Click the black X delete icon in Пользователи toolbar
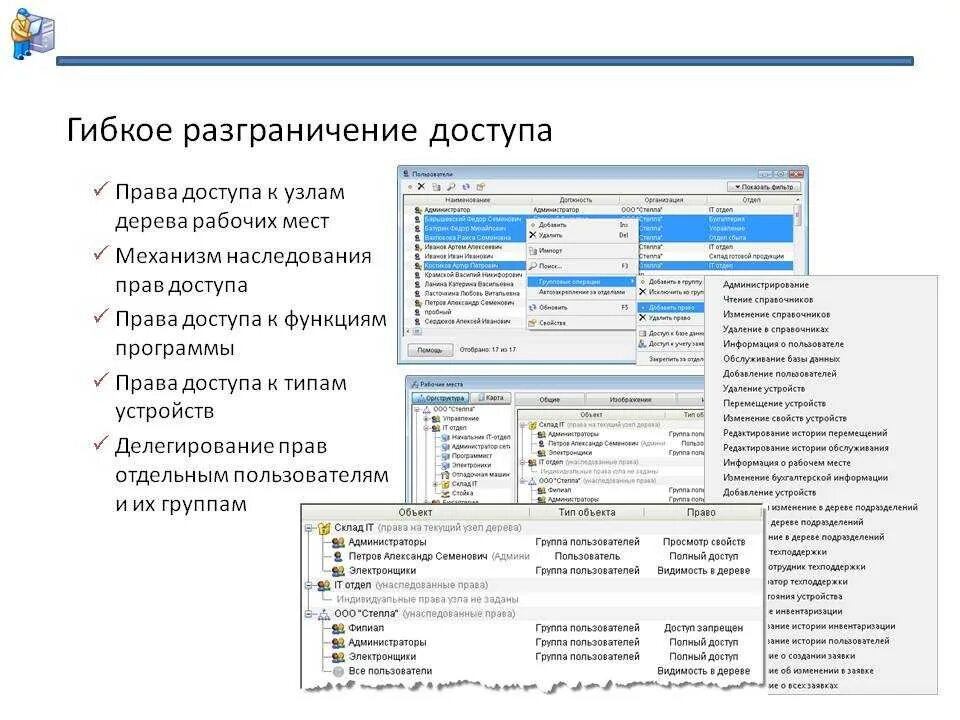 coord(421,187)
